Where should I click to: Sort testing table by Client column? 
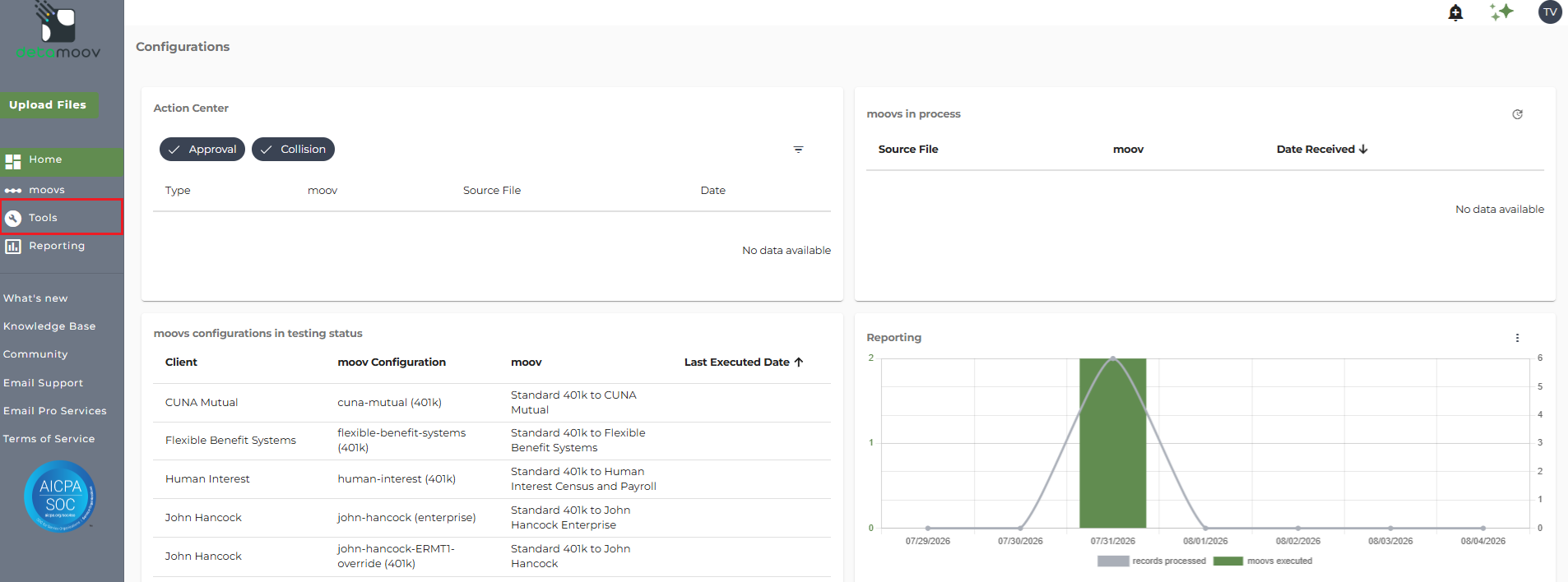(181, 363)
